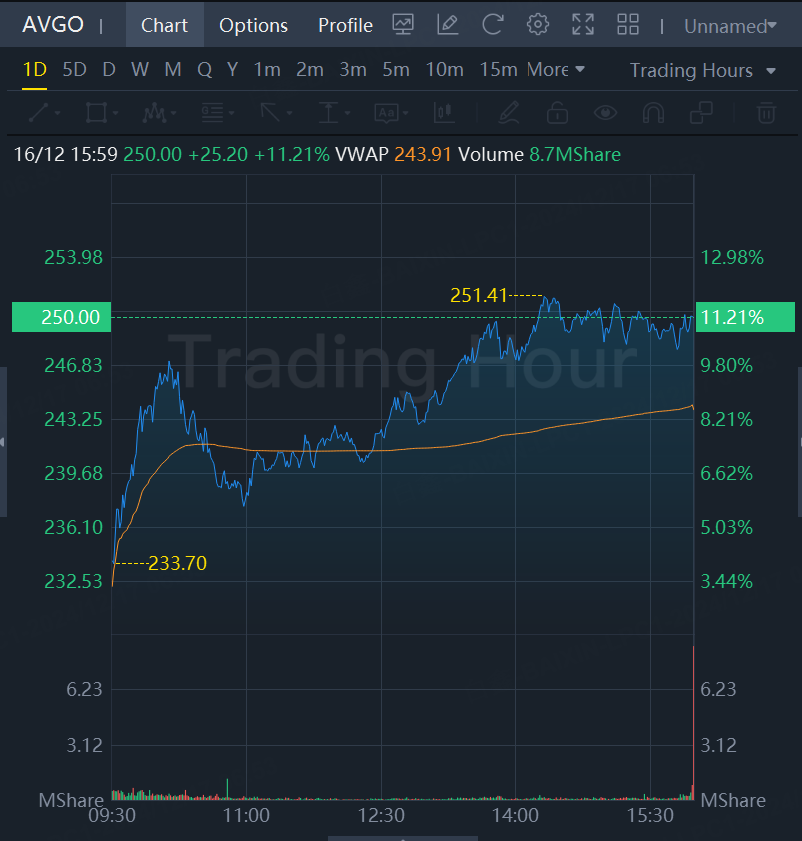Click the AVGO ticker symbol
The width and height of the screenshot is (802, 841).
pyautogui.click(x=53, y=25)
